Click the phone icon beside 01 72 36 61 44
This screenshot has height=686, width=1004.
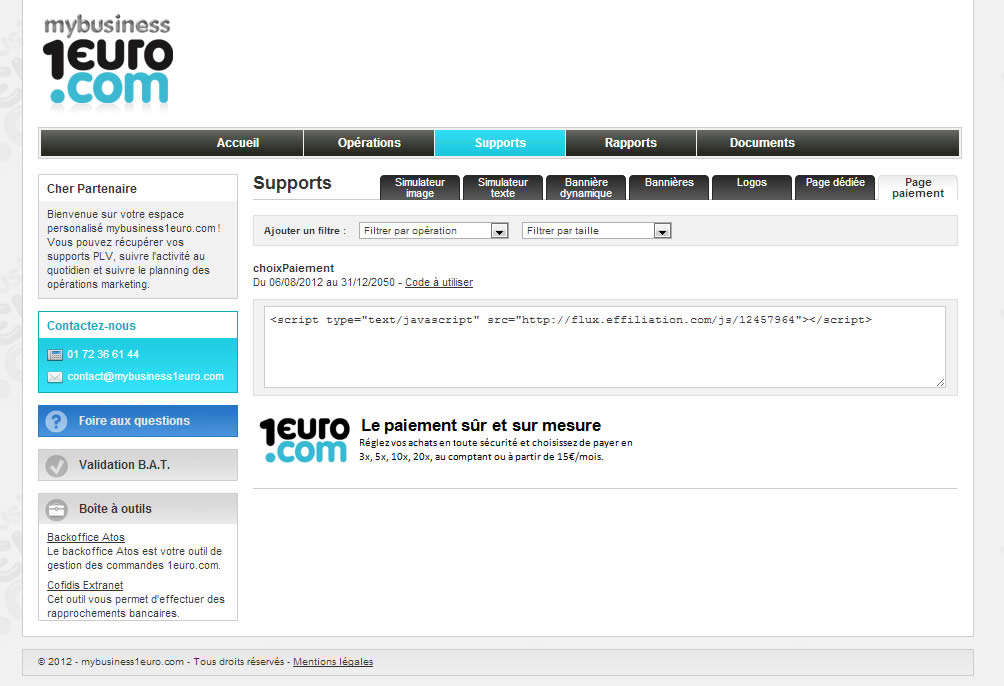(55, 354)
